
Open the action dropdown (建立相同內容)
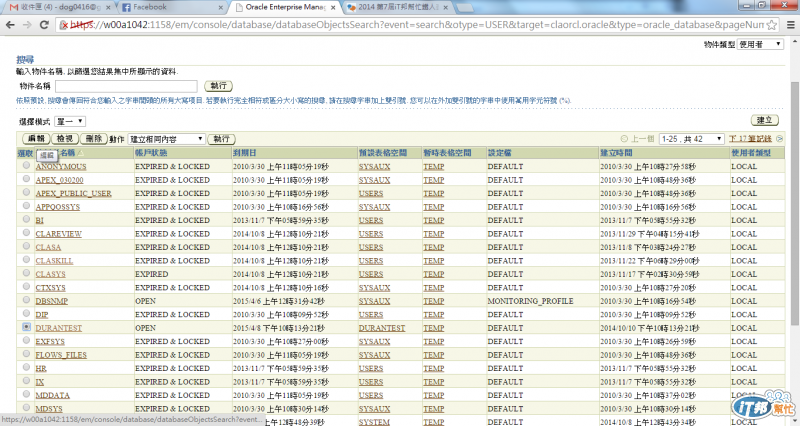pos(166,139)
